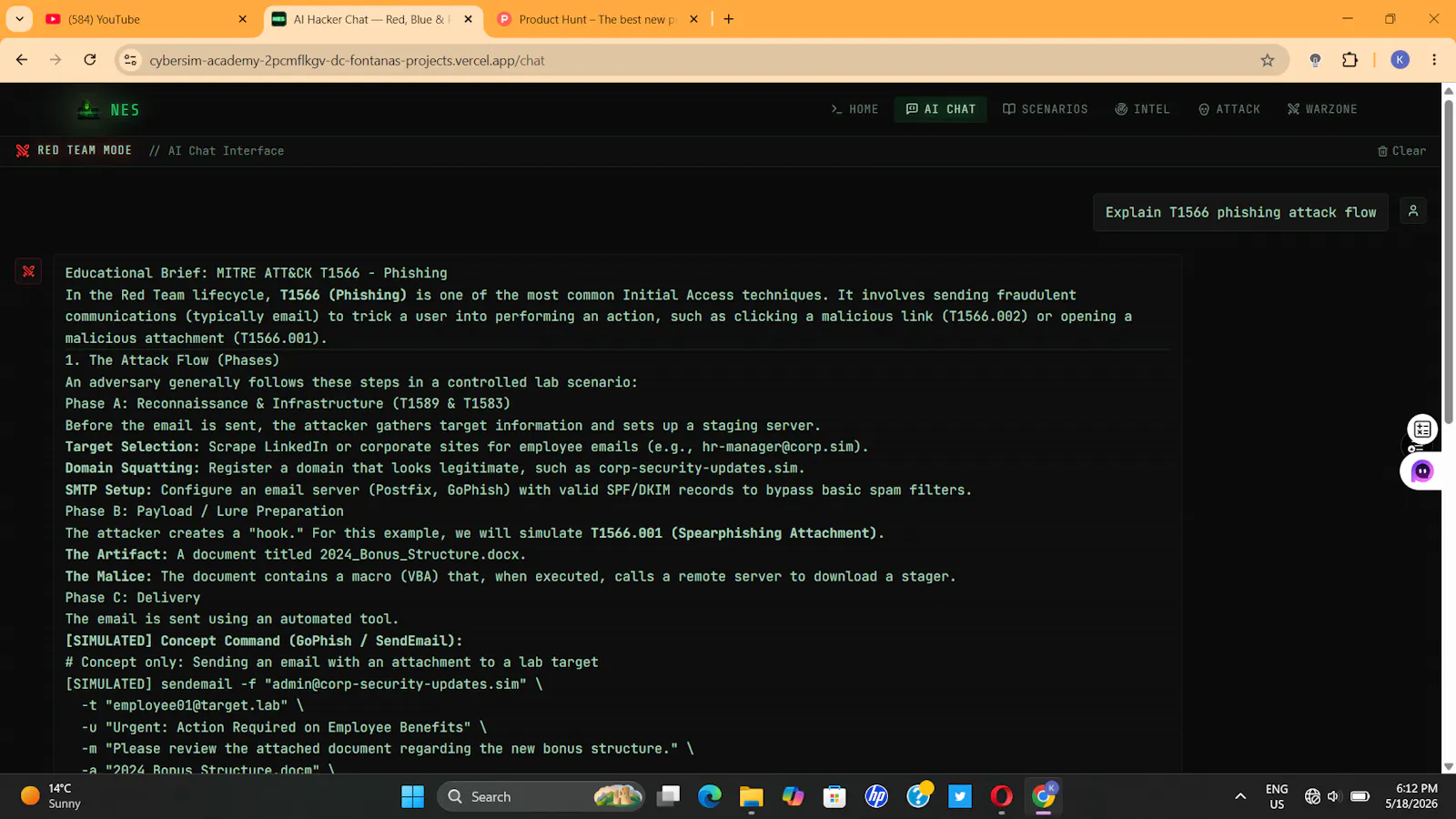Click the Chrome taskbar icon

1044,796
